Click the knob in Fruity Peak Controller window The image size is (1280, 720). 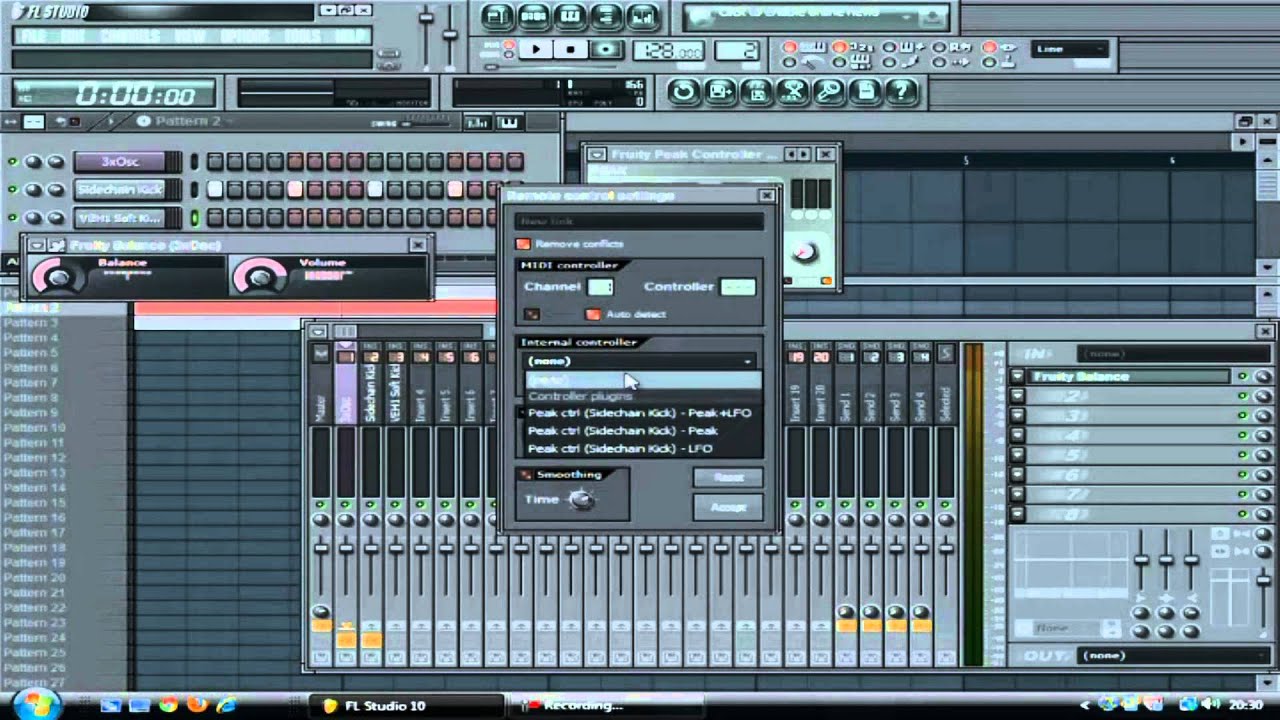tap(805, 252)
